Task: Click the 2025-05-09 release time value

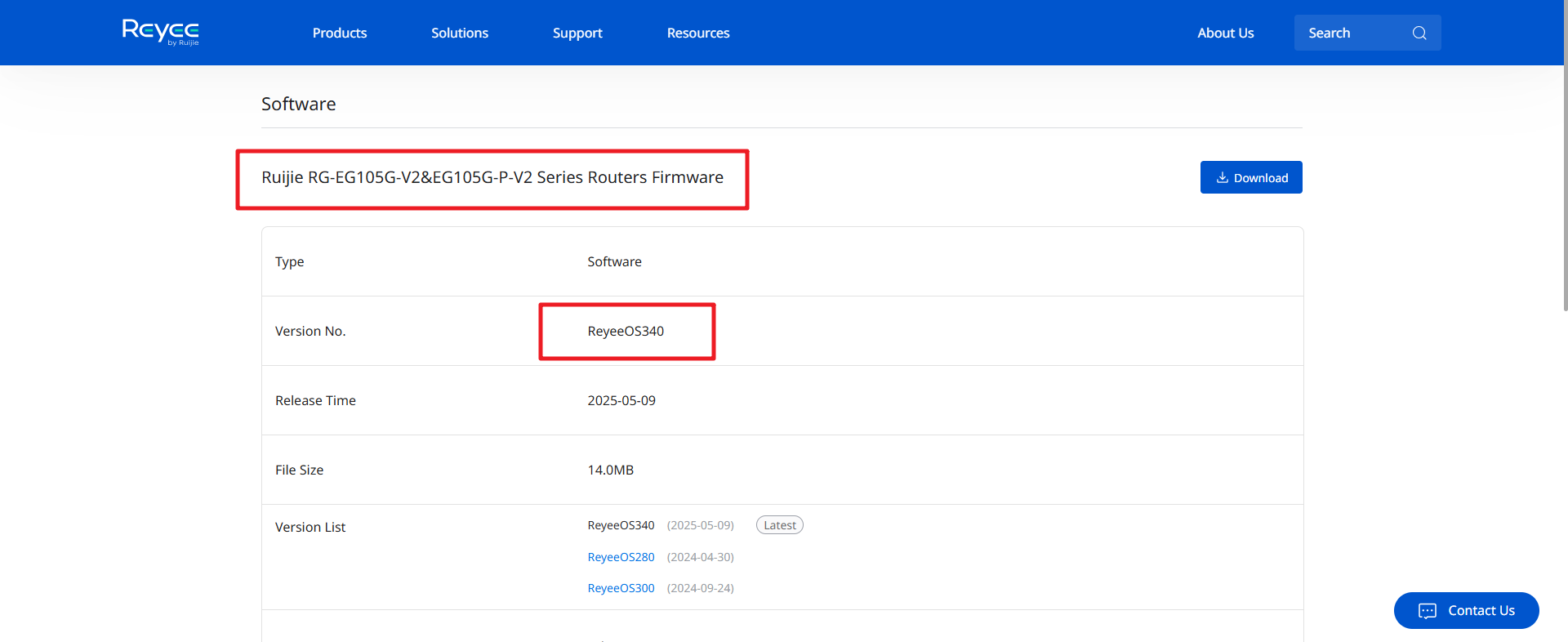Action: (x=621, y=400)
